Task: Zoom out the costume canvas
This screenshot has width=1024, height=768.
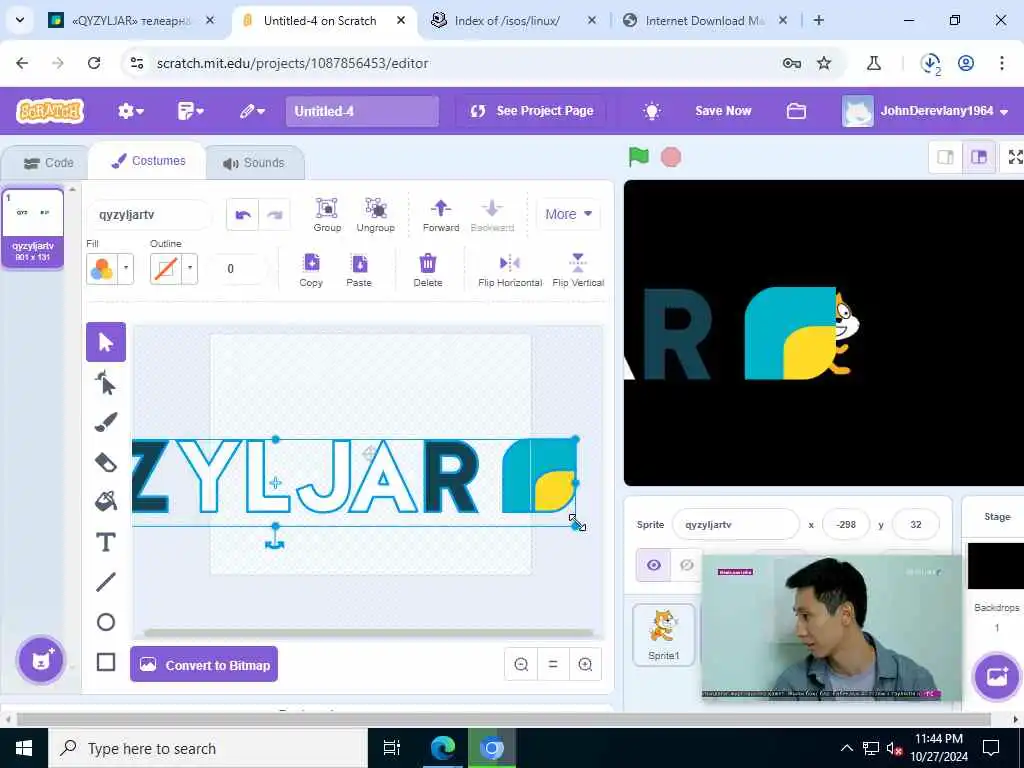Action: click(x=521, y=664)
